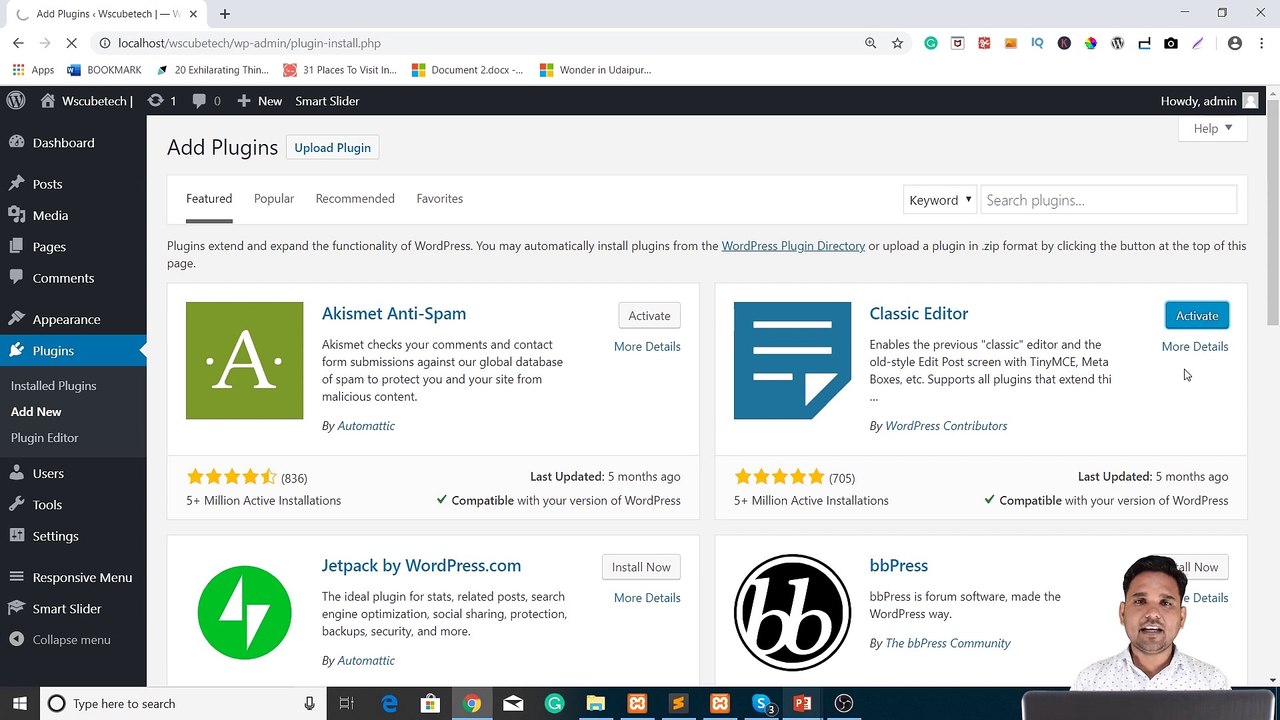Click the Jetpack plugin icon
This screenshot has width=1280, height=720.
click(x=244, y=612)
